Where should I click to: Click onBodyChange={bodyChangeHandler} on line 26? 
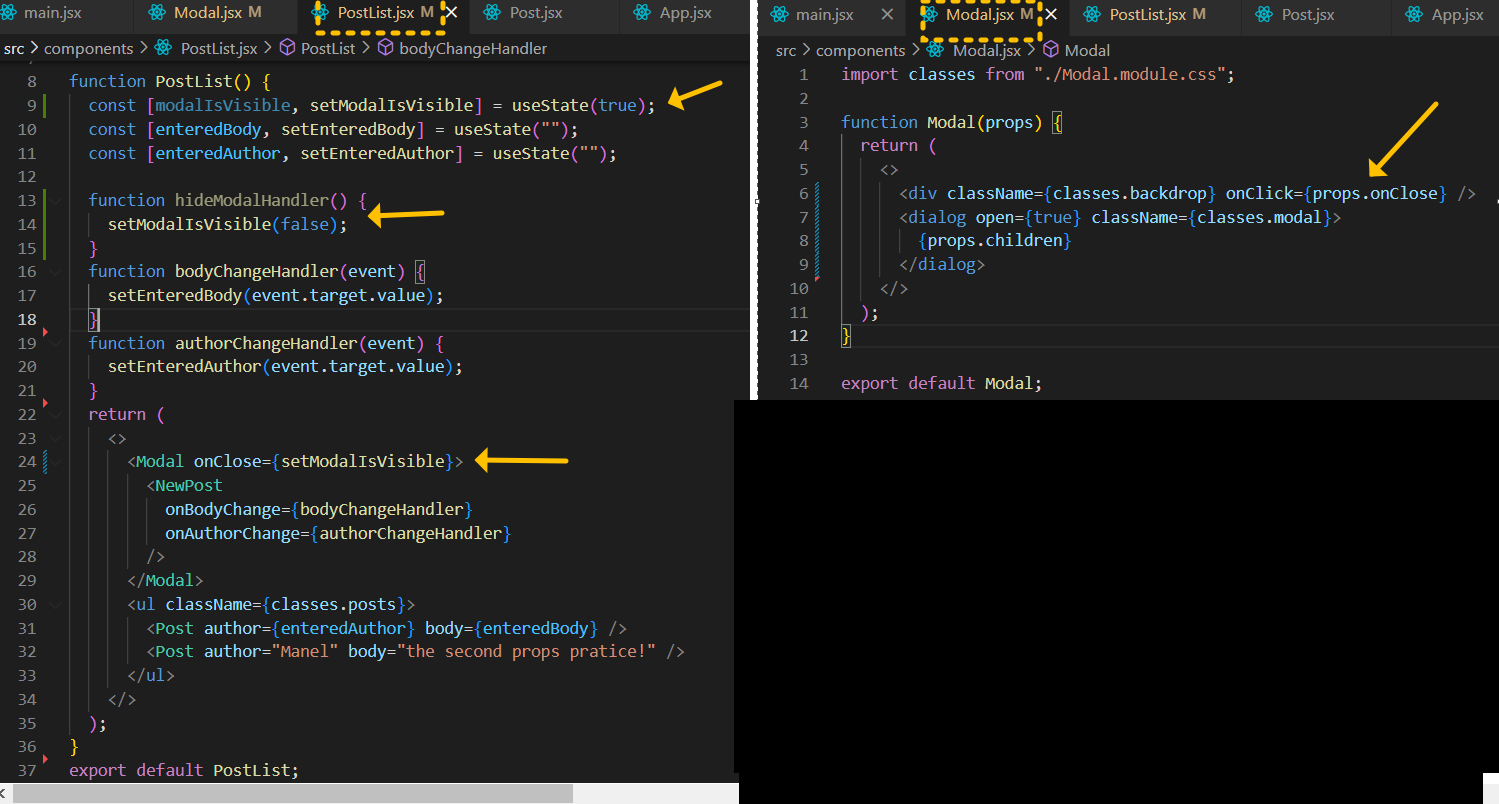pyautogui.click(x=319, y=509)
